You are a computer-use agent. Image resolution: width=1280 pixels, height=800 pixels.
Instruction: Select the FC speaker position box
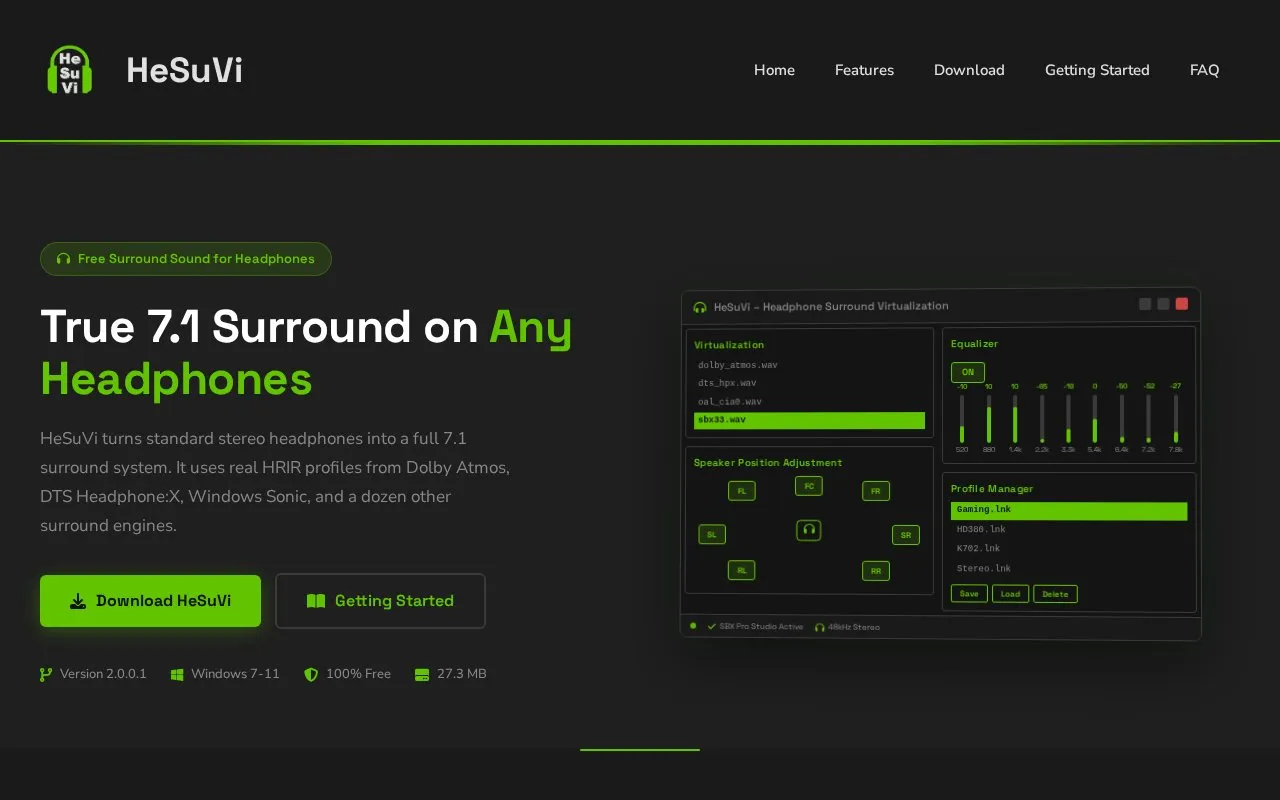[809, 486]
